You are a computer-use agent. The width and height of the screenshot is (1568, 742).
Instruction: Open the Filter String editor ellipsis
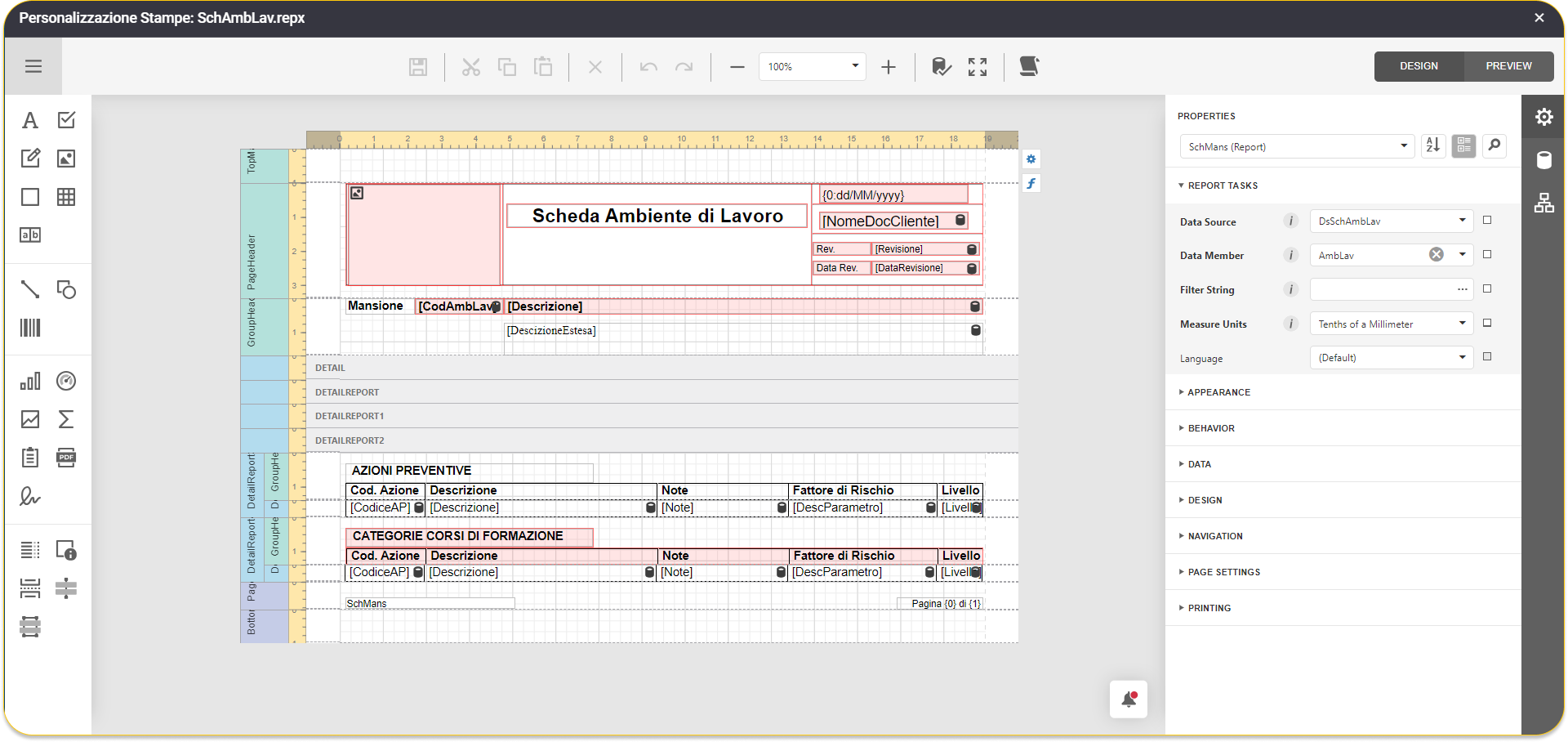click(1462, 289)
